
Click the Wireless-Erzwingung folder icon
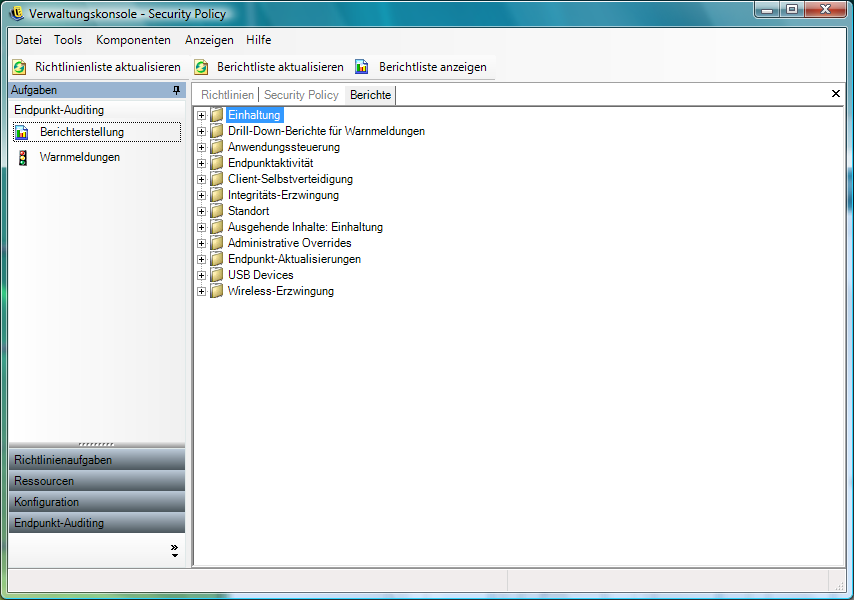[217, 291]
